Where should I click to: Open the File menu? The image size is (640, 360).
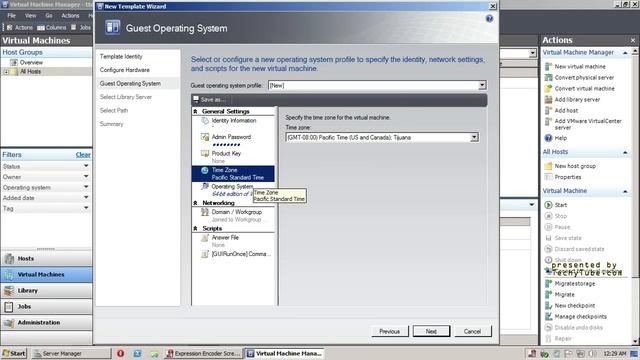tap(11, 16)
